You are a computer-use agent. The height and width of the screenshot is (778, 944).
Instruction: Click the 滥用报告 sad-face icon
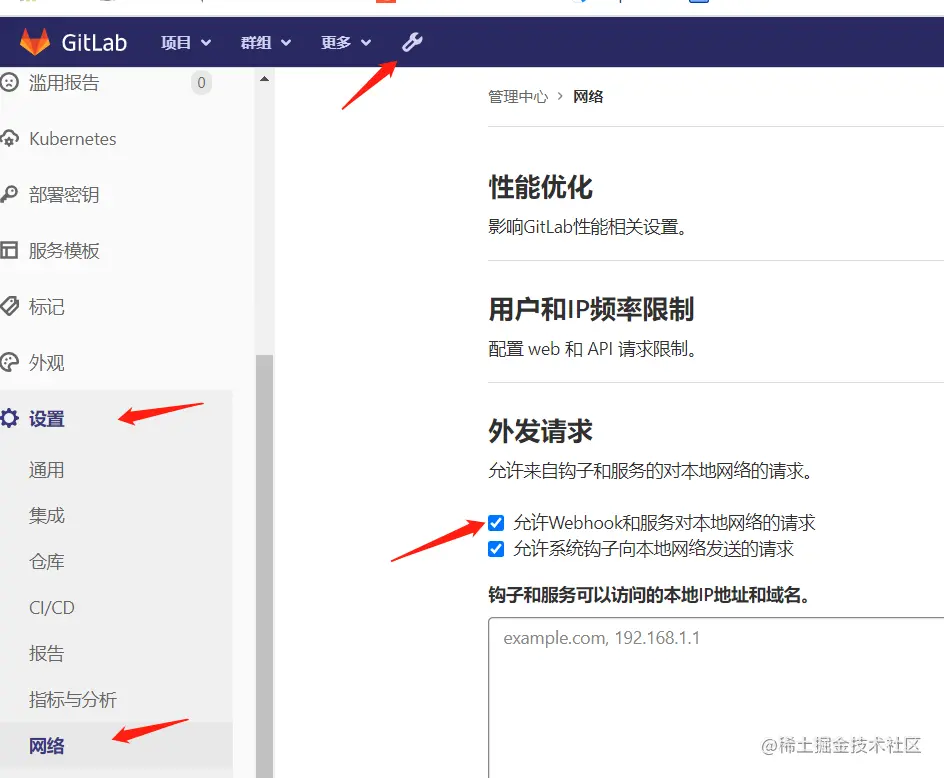[x=9, y=82]
